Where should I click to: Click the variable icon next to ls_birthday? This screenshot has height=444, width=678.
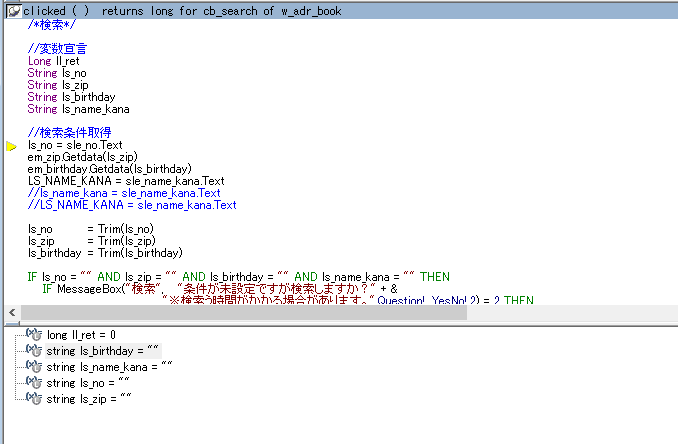(x=34, y=351)
